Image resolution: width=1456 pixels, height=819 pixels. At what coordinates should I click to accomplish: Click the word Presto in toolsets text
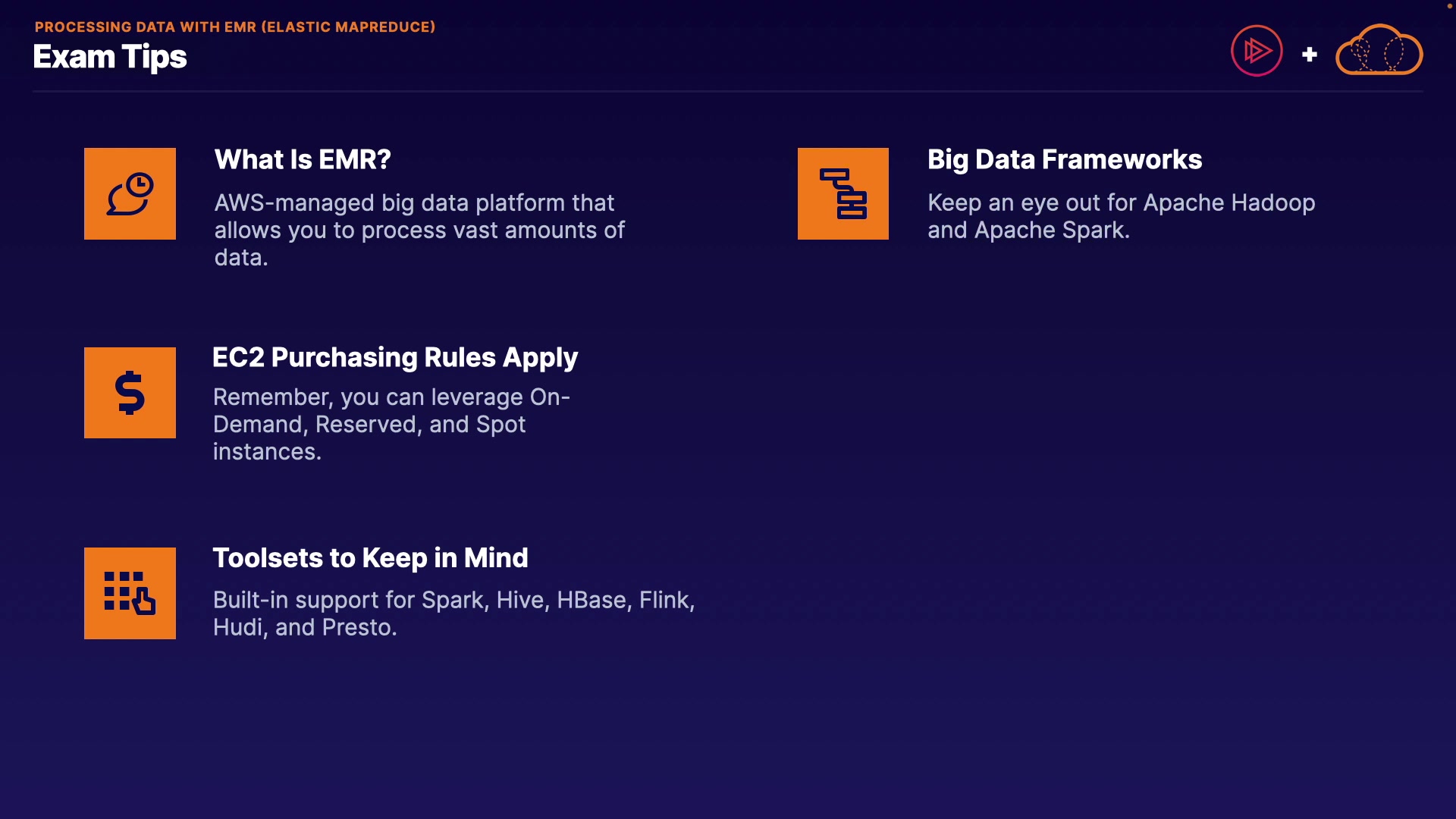coord(356,628)
